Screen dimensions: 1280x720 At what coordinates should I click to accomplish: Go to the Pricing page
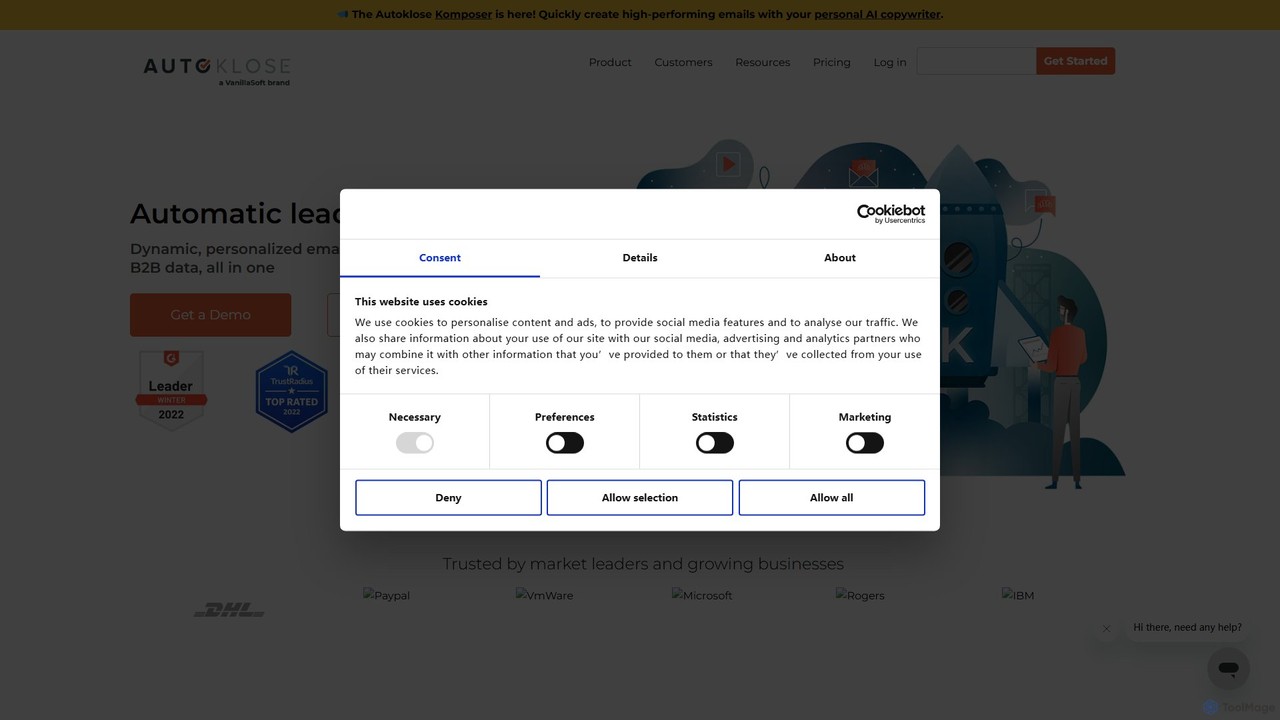pos(832,62)
